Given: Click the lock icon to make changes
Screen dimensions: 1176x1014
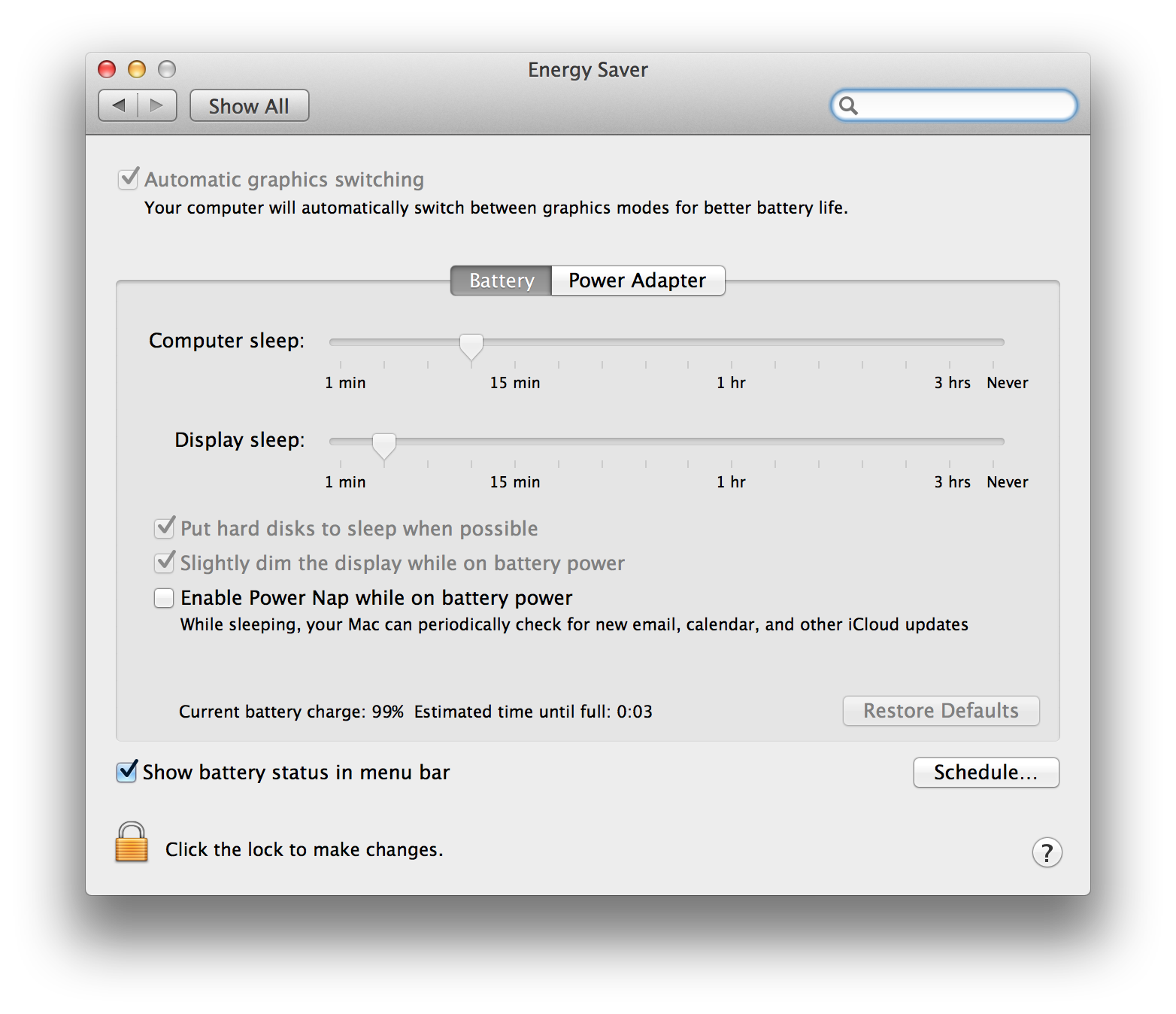Looking at the screenshot, I should (132, 842).
